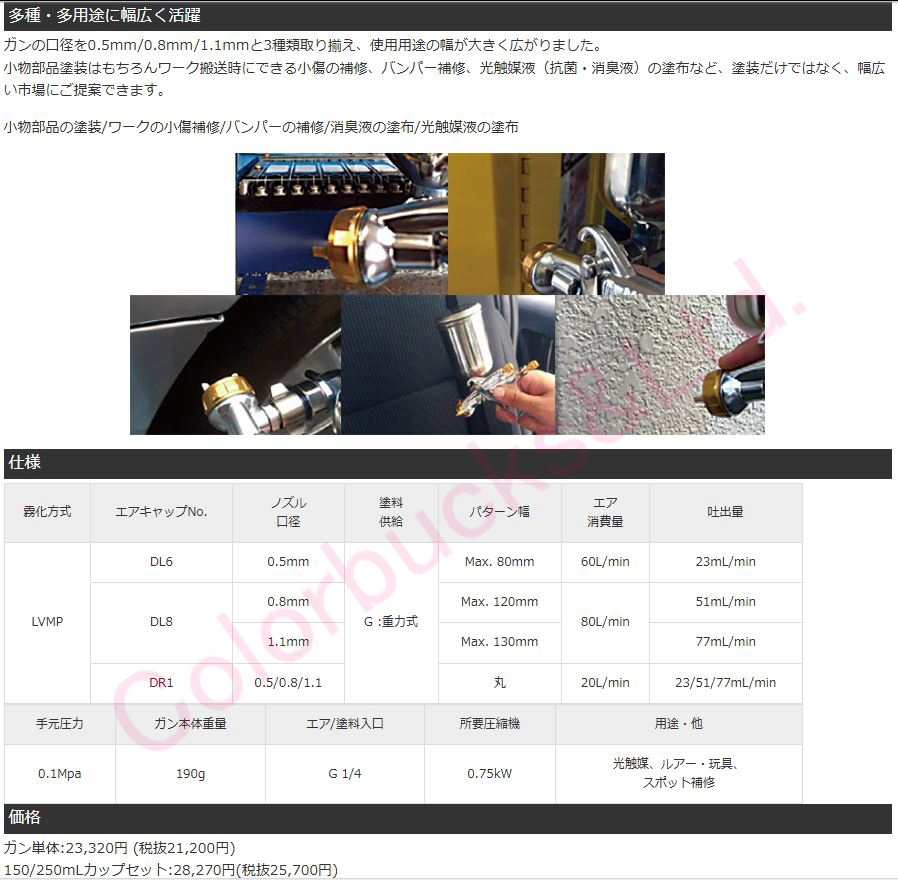Click the エア/塗料入口 header cell
This screenshot has height=880, width=898.
(345, 724)
